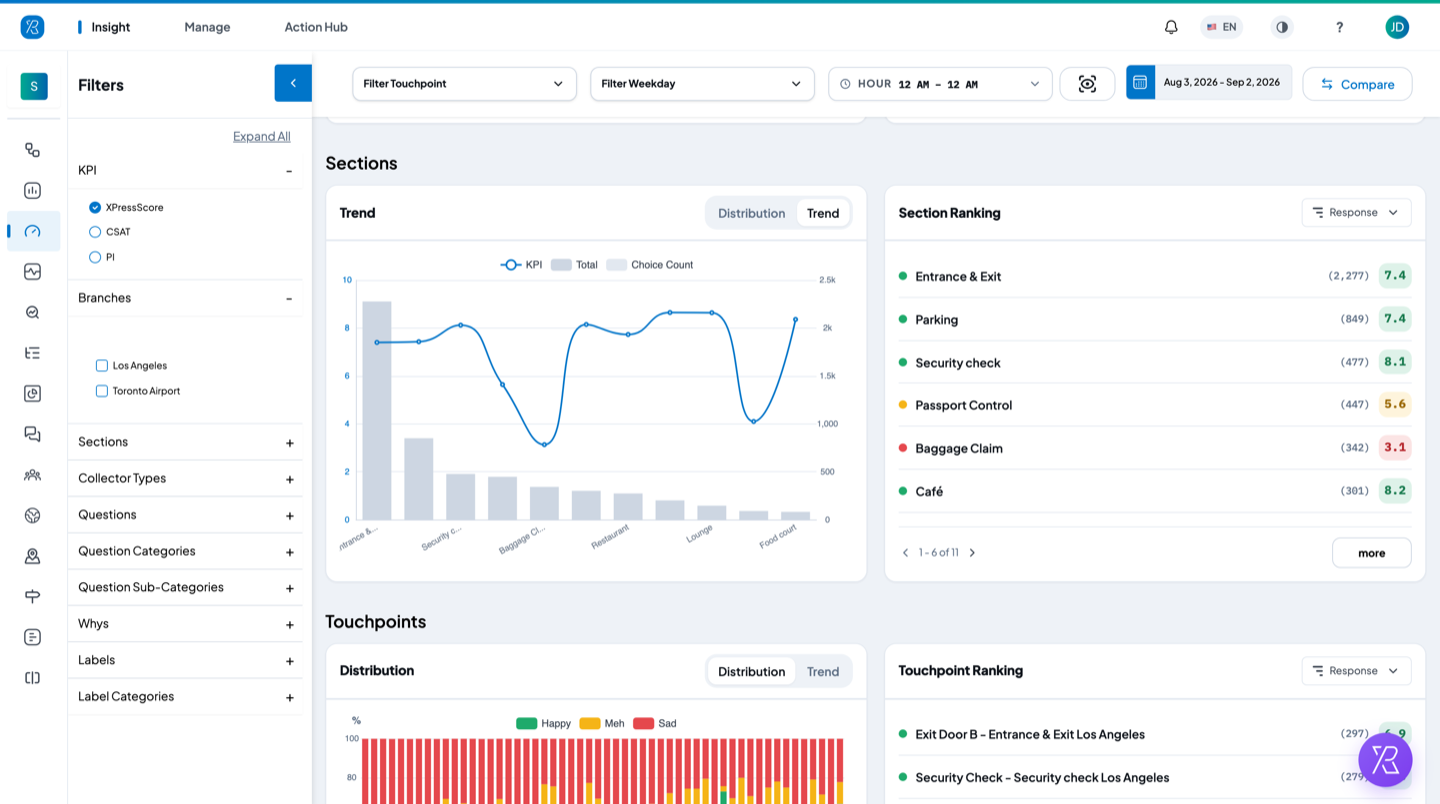Open the Filter Weekday dropdown
Image resolution: width=1440 pixels, height=804 pixels.
click(x=702, y=84)
